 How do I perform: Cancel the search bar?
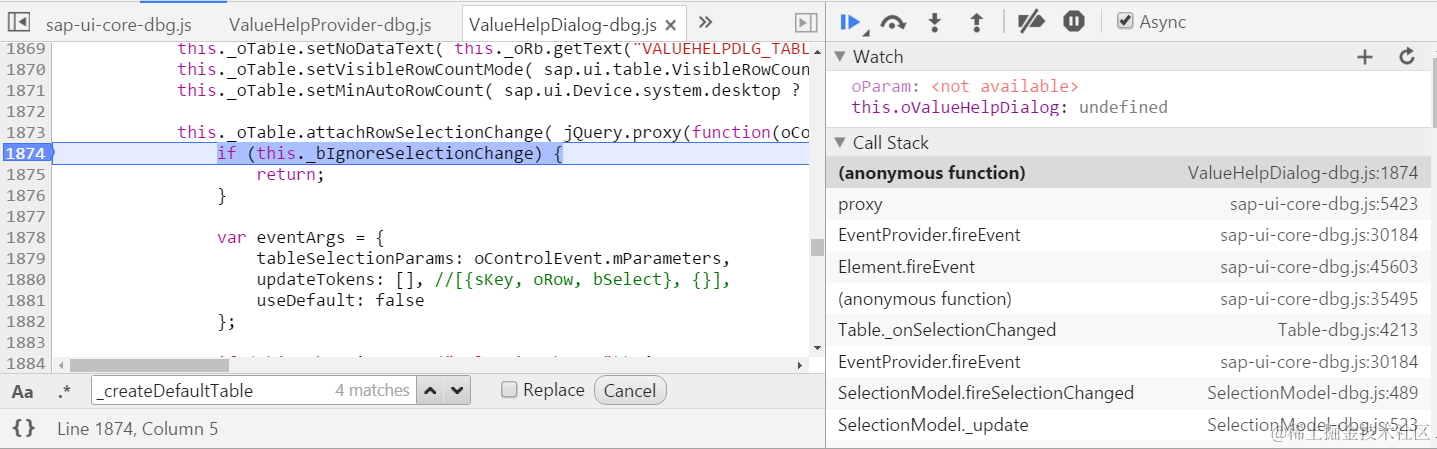pos(630,391)
